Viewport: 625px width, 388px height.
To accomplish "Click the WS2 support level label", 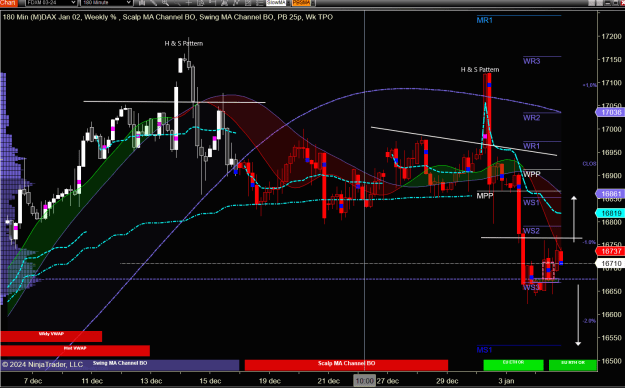I will click(531, 231).
